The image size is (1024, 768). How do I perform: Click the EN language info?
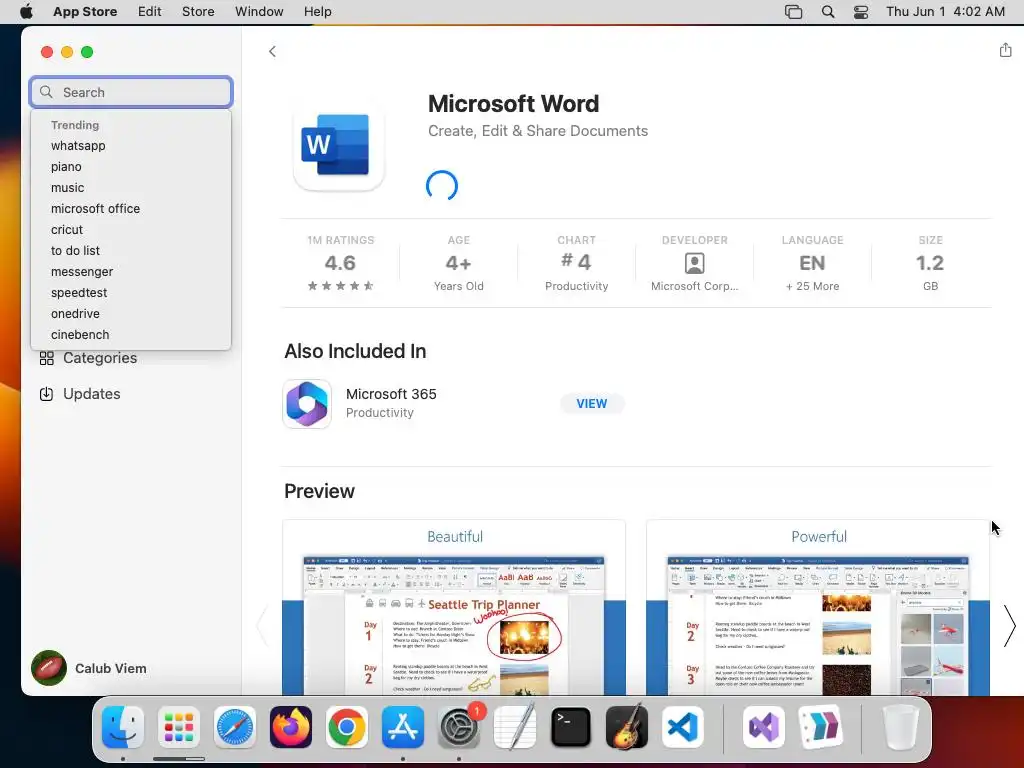click(812, 263)
